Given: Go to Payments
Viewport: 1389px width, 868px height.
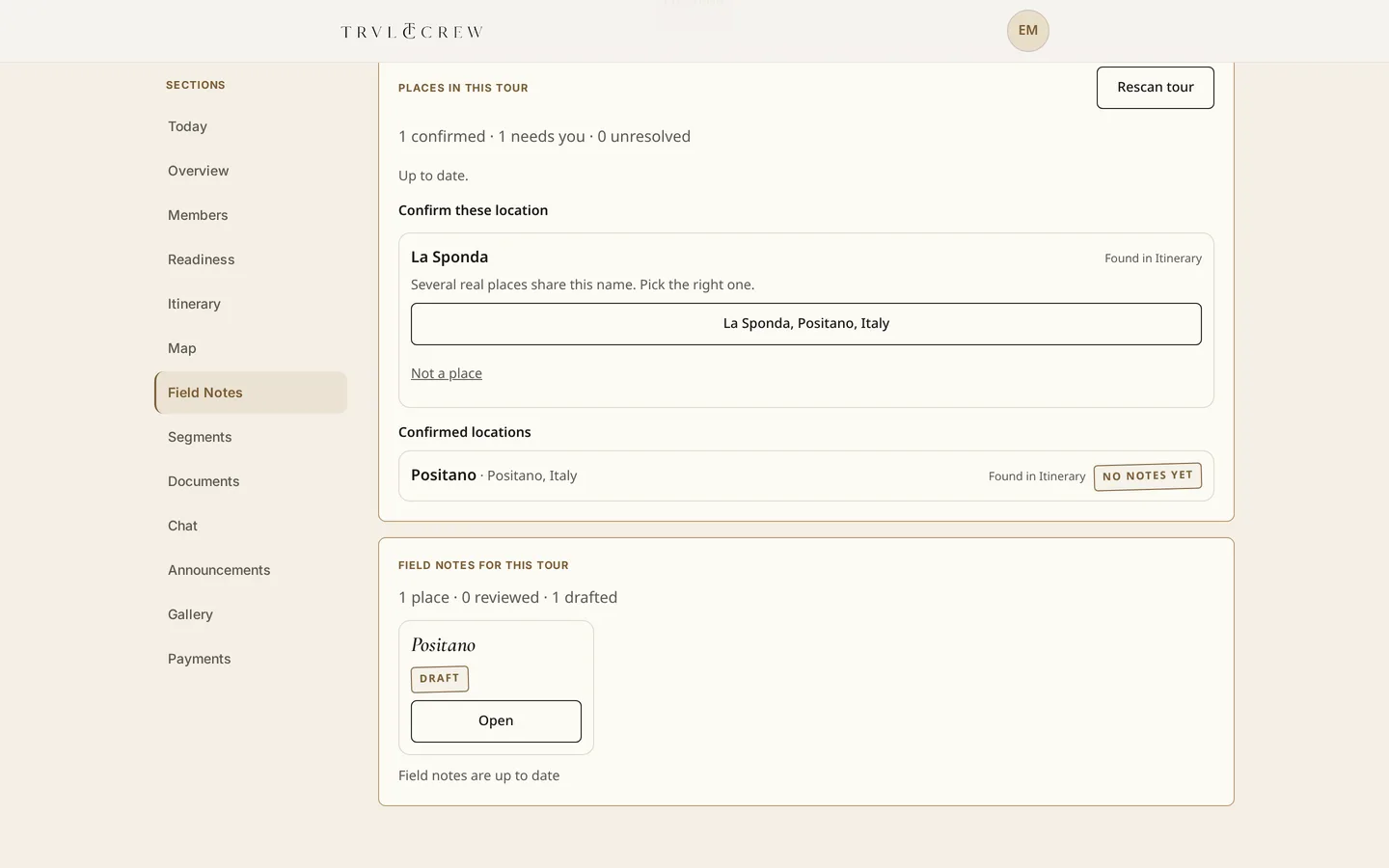Looking at the screenshot, I should click(251, 659).
